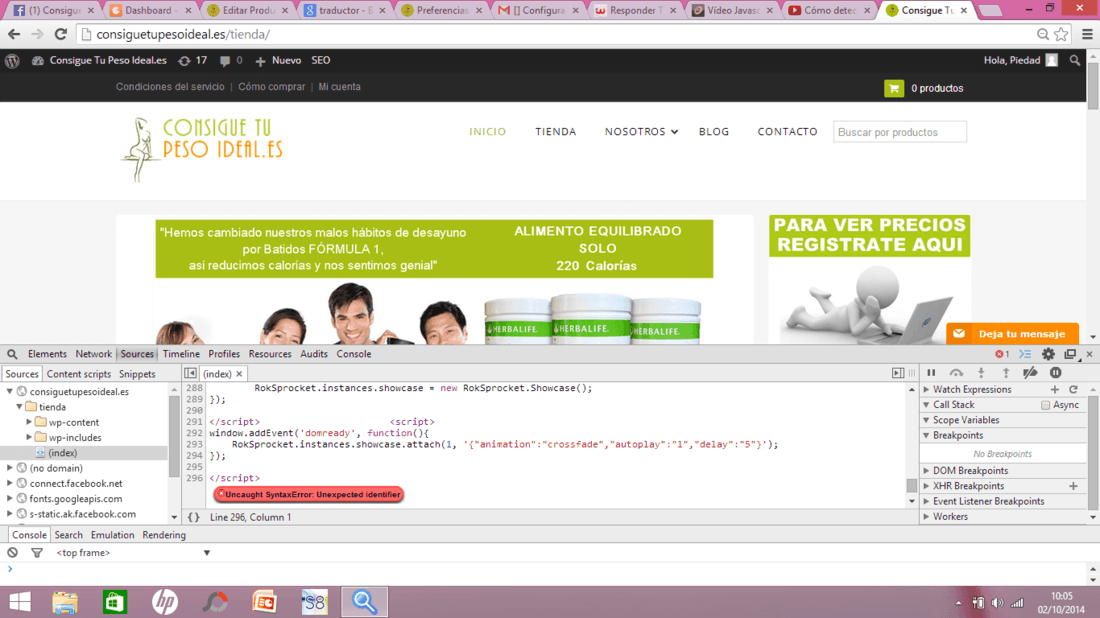The height and width of the screenshot is (618, 1100).
Task: Click the step into function icon
Action: click(x=981, y=373)
